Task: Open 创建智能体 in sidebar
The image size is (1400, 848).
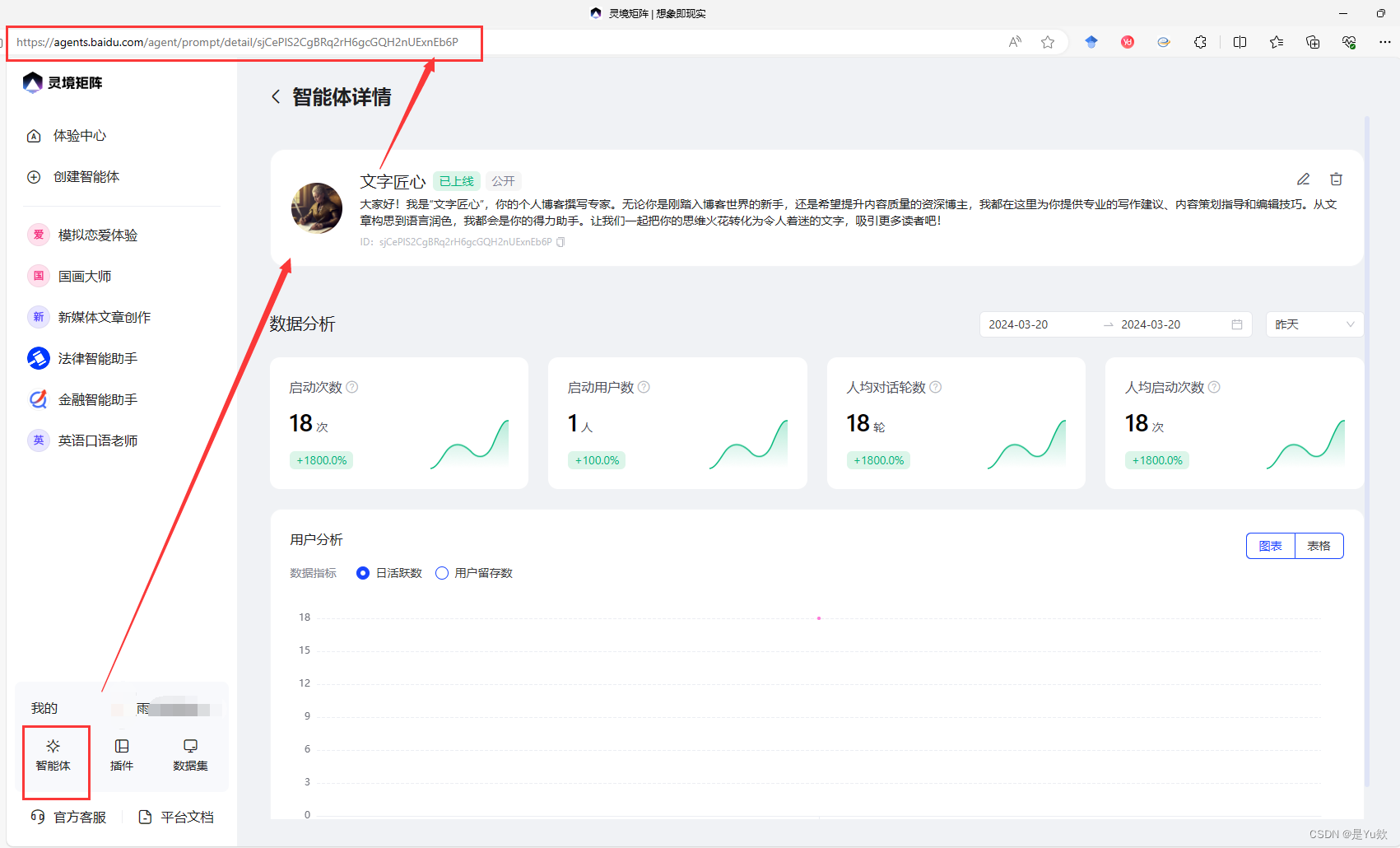Action: (x=86, y=177)
